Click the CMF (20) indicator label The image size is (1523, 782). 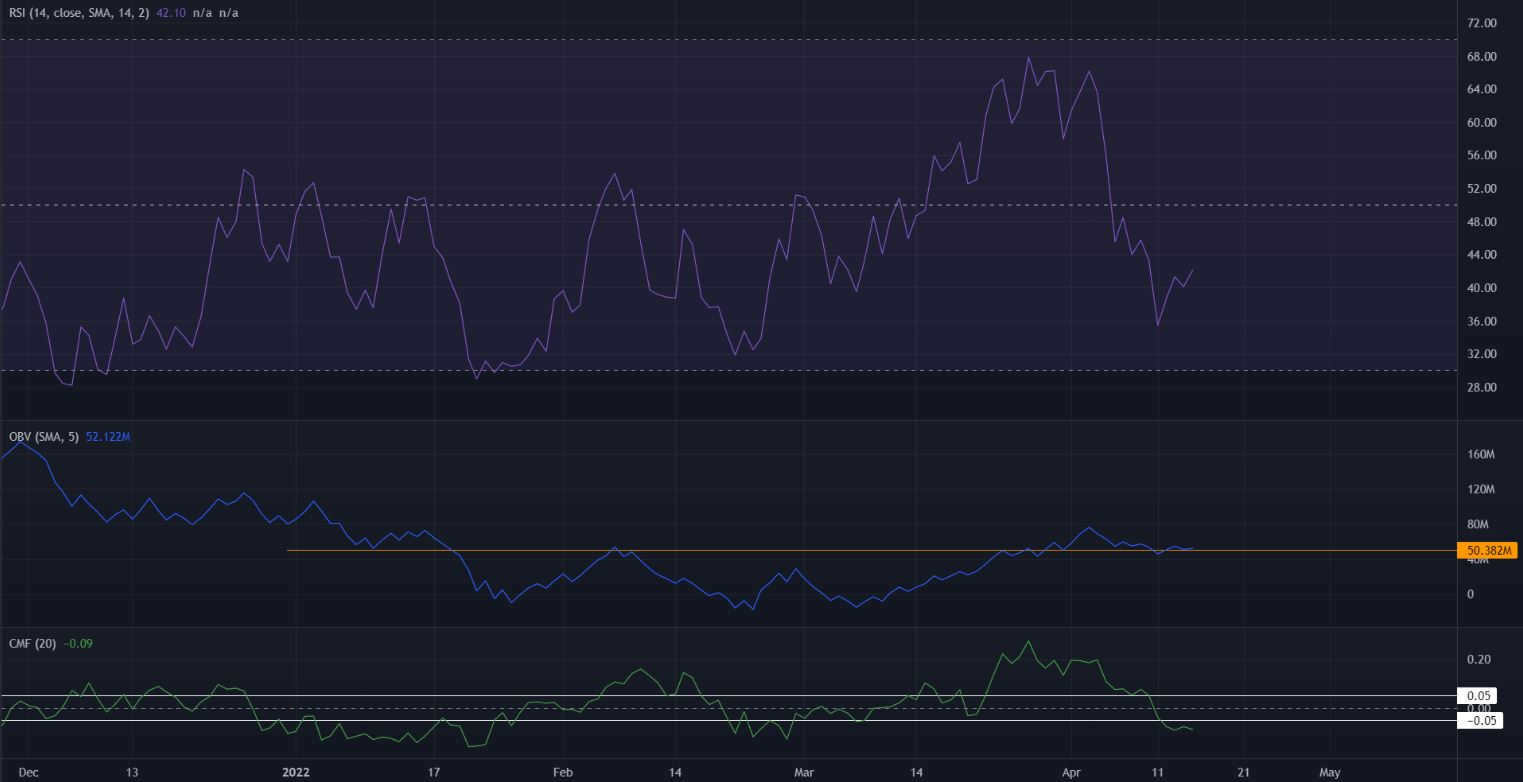click(x=29, y=643)
